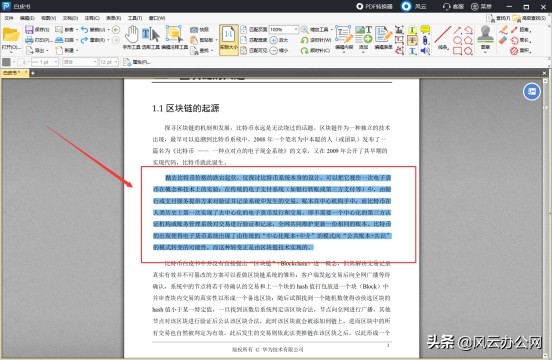Open the Tools (T) menu
This screenshot has height=360, width=553.
(x=135, y=18)
